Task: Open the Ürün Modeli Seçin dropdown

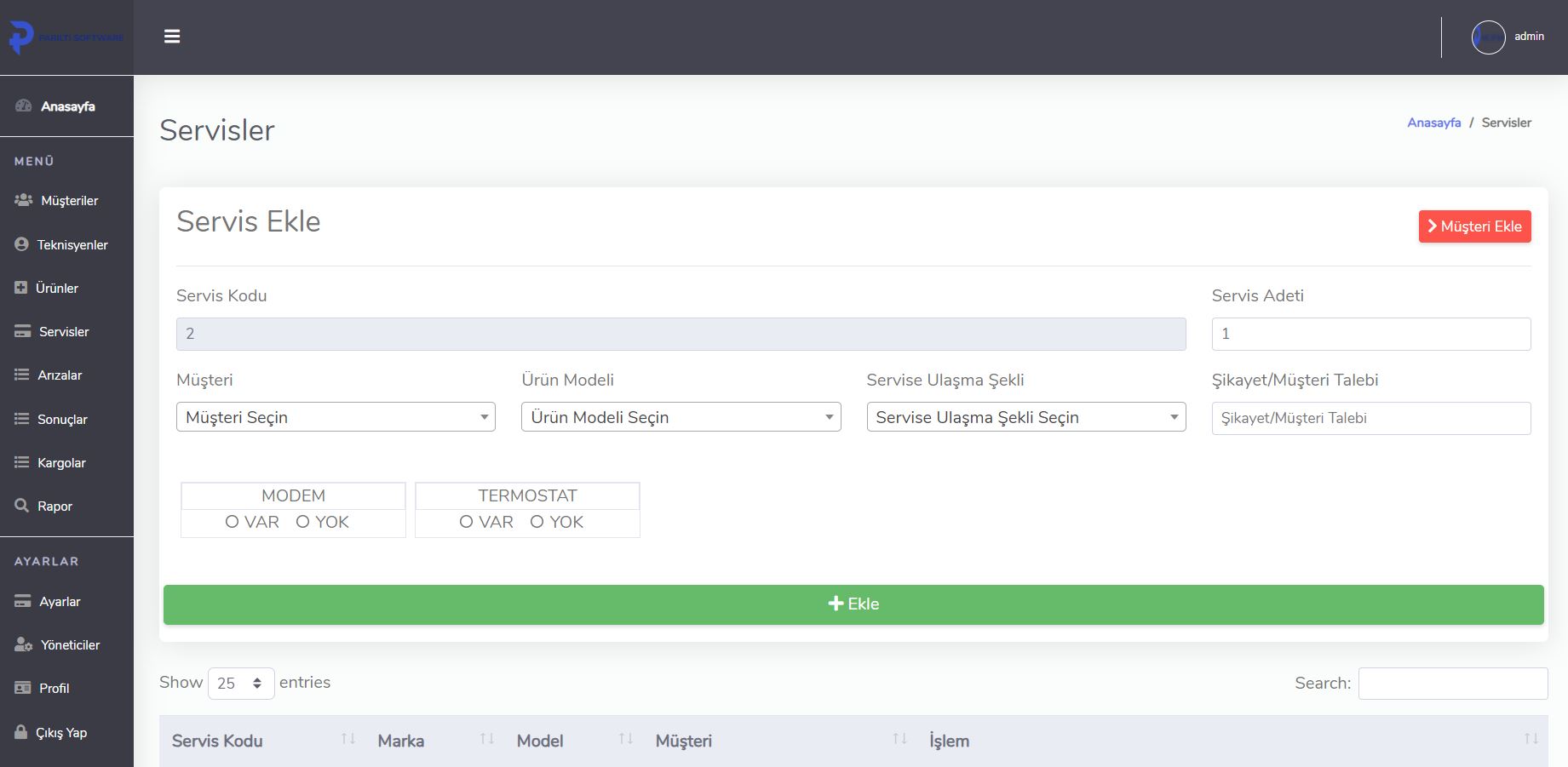Action: tap(681, 417)
